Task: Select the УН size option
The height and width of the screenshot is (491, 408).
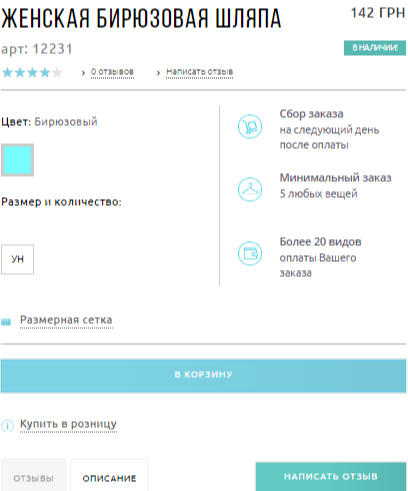Action: (x=17, y=259)
